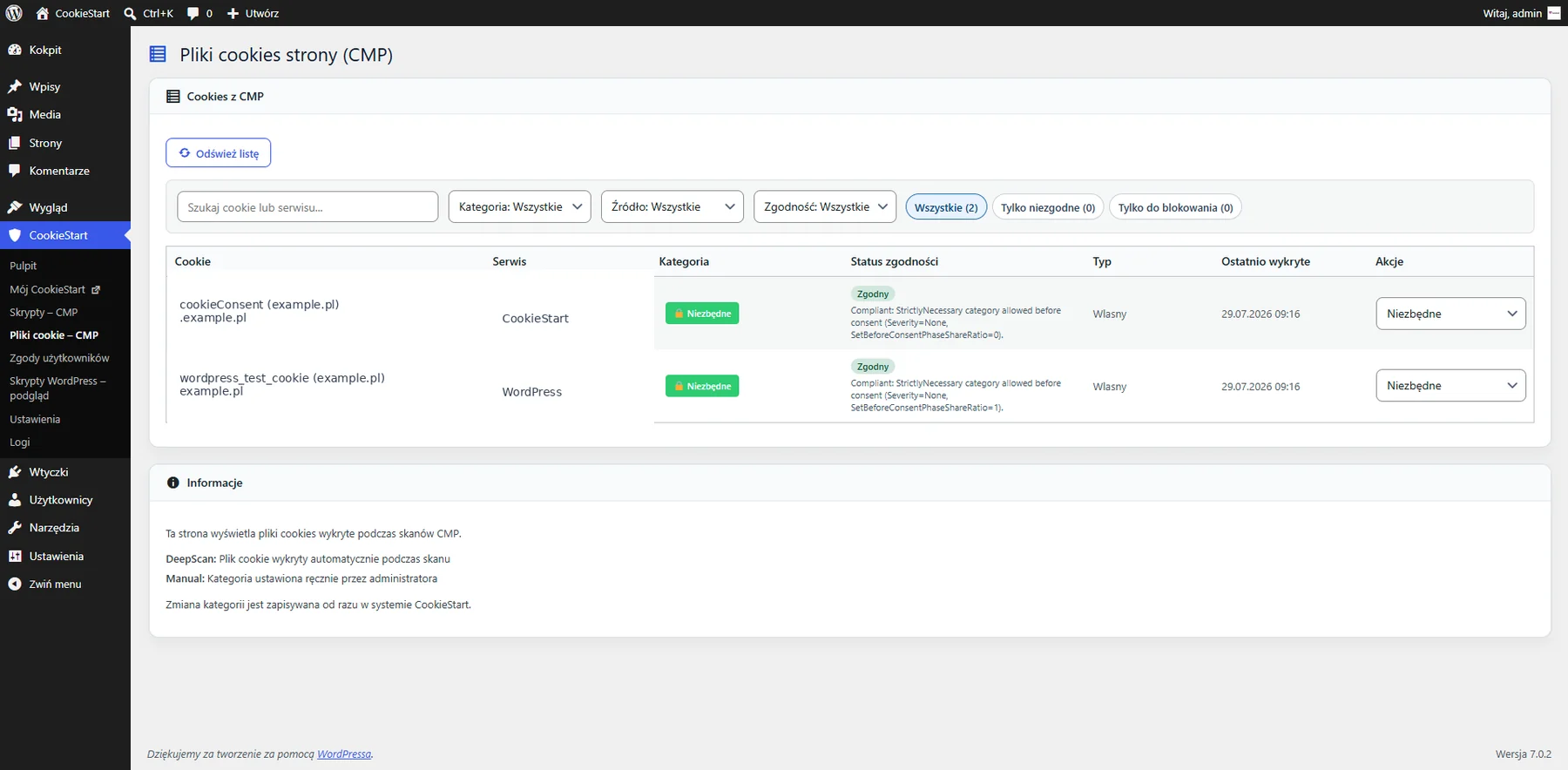Click the WordPress logo icon
Screen dimensions: 1568x770
click(x=14, y=13)
